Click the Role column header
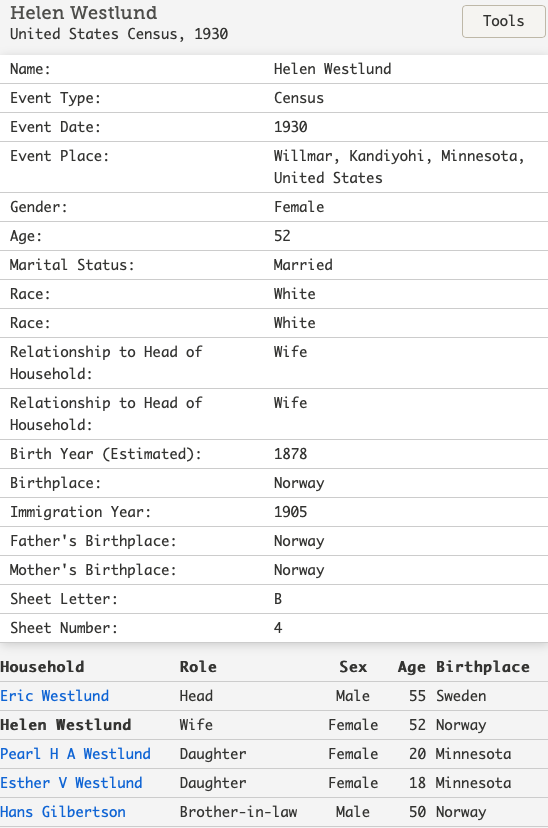Viewport: 548px width, 828px height. click(198, 667)
